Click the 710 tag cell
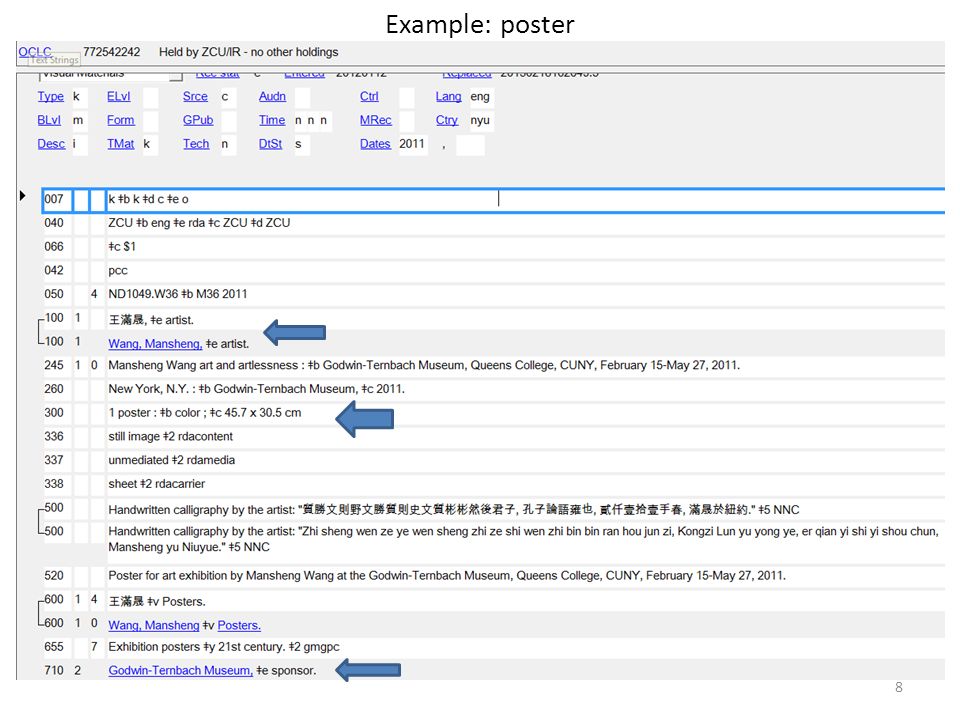960x720 pixels. [x=54, y=670]
